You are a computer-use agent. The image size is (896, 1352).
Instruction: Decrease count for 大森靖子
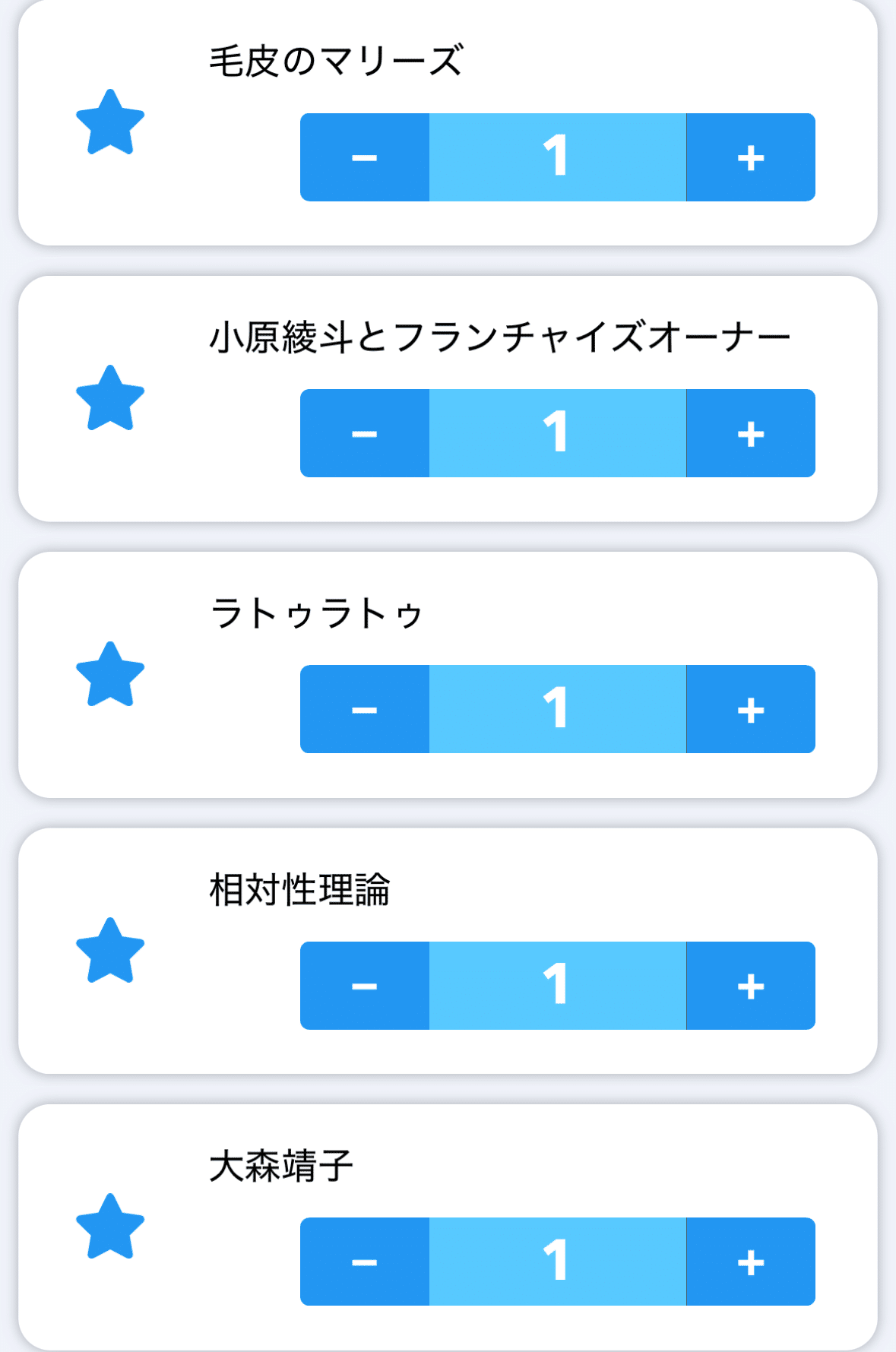coord(365,1262)
